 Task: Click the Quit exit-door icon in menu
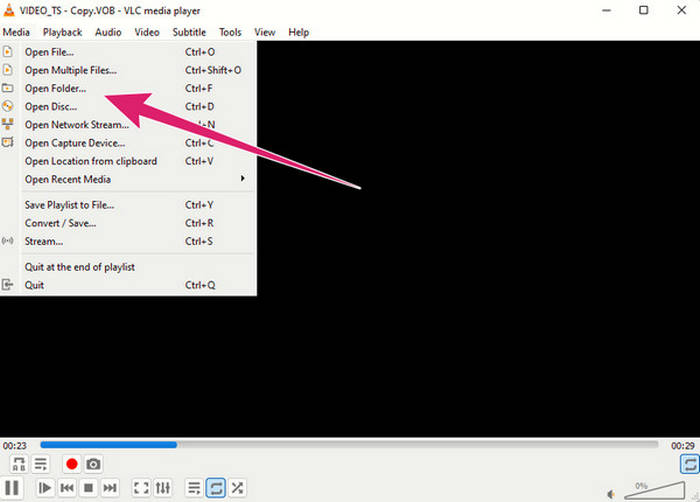pyautogui.click(x=8, y=284)
